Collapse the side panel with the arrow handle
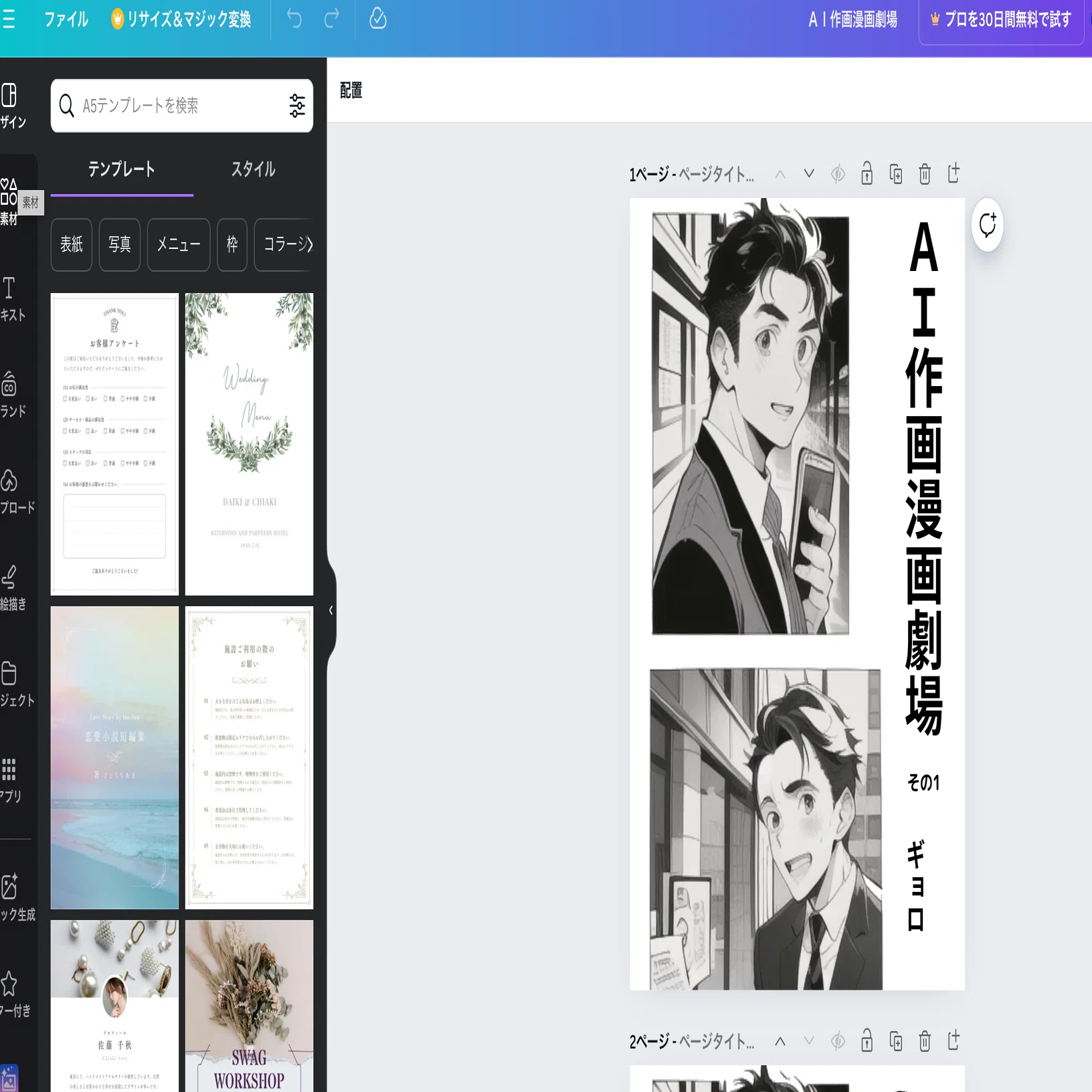The image size is (1092, 1092). 331,610
